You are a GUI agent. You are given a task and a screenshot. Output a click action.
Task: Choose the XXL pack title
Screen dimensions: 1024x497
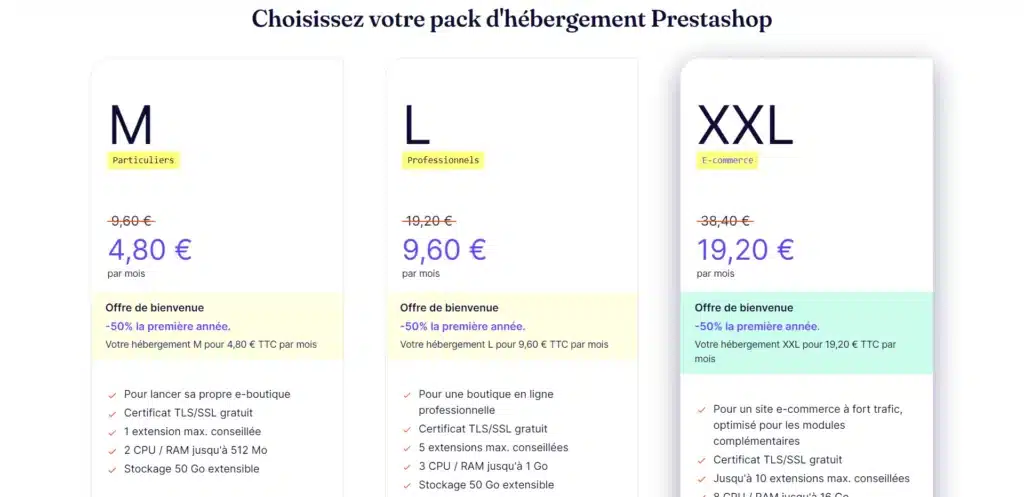[x=745, y=126]
